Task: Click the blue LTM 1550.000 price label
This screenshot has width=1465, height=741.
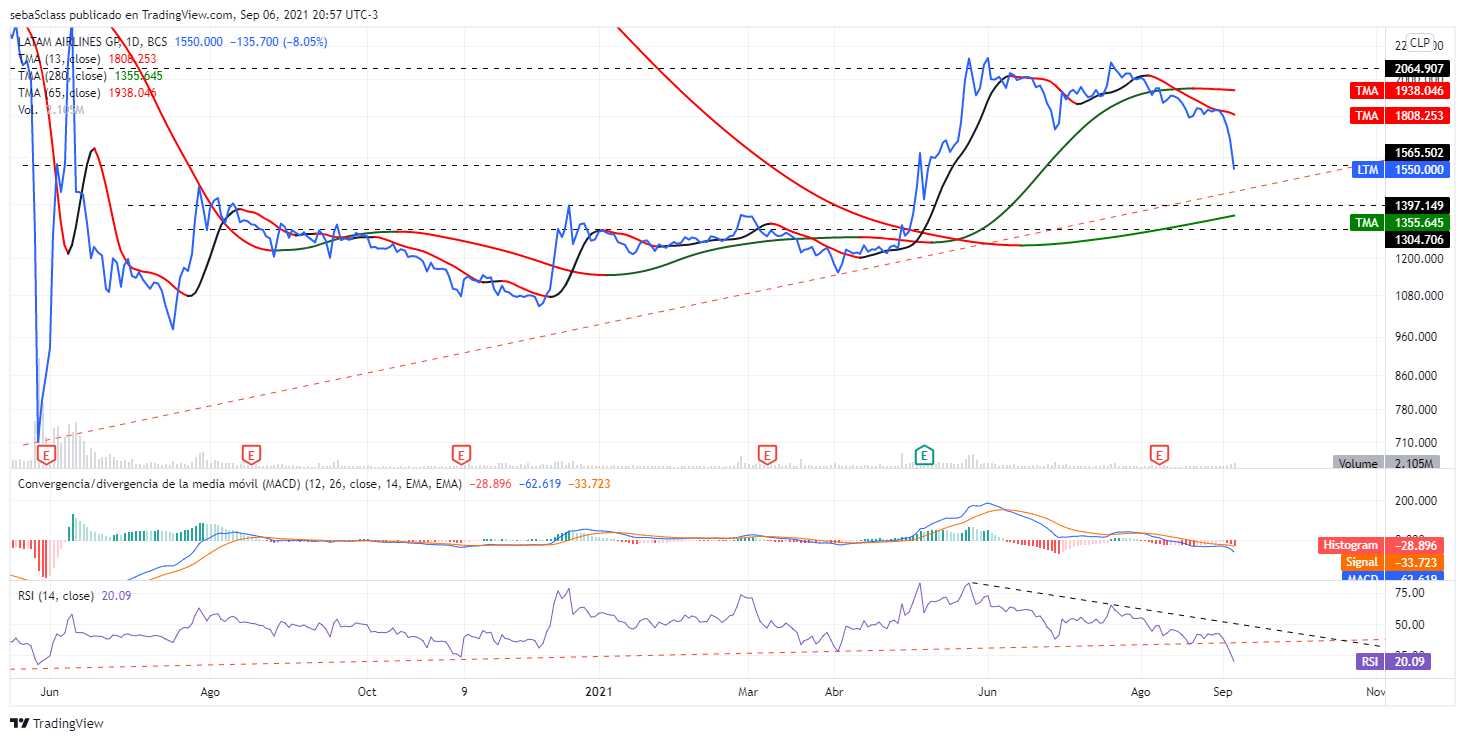Action: (1401, 170)
